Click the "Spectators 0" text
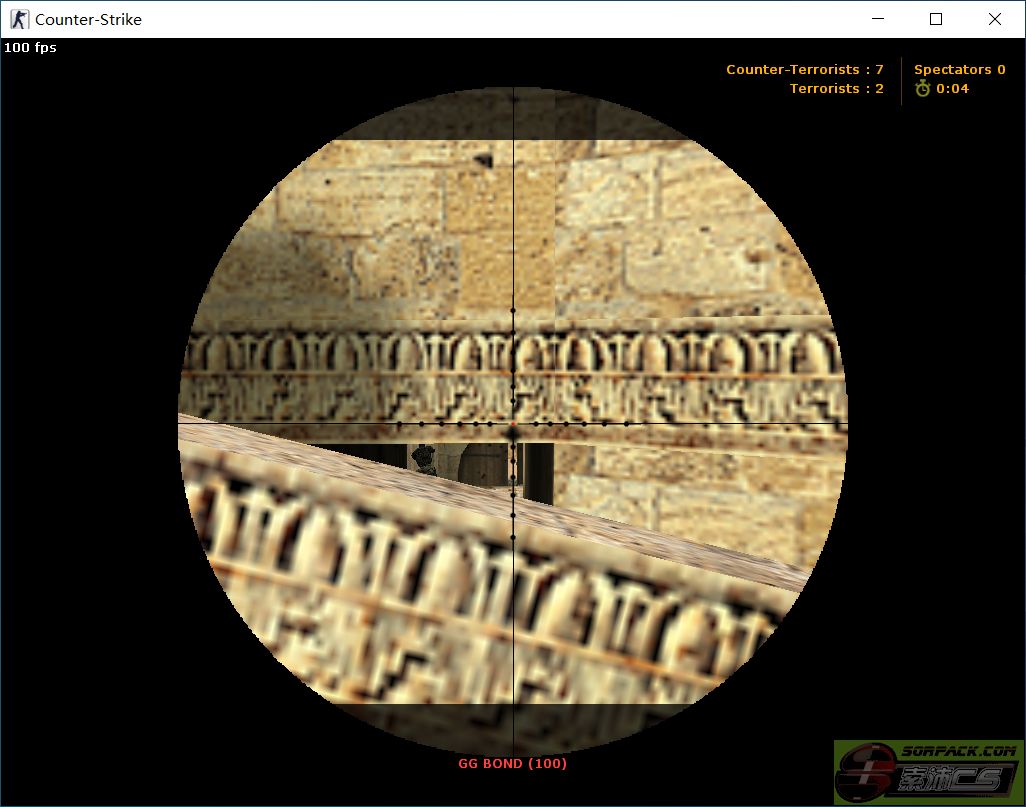 [959, 69]
